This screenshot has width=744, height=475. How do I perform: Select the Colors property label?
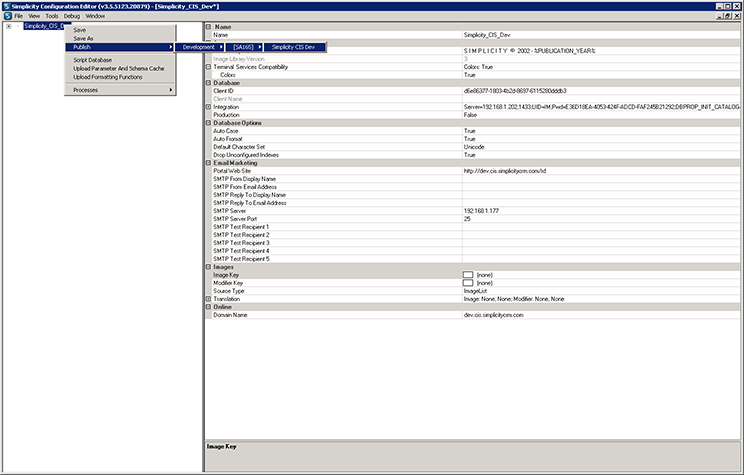228,75
